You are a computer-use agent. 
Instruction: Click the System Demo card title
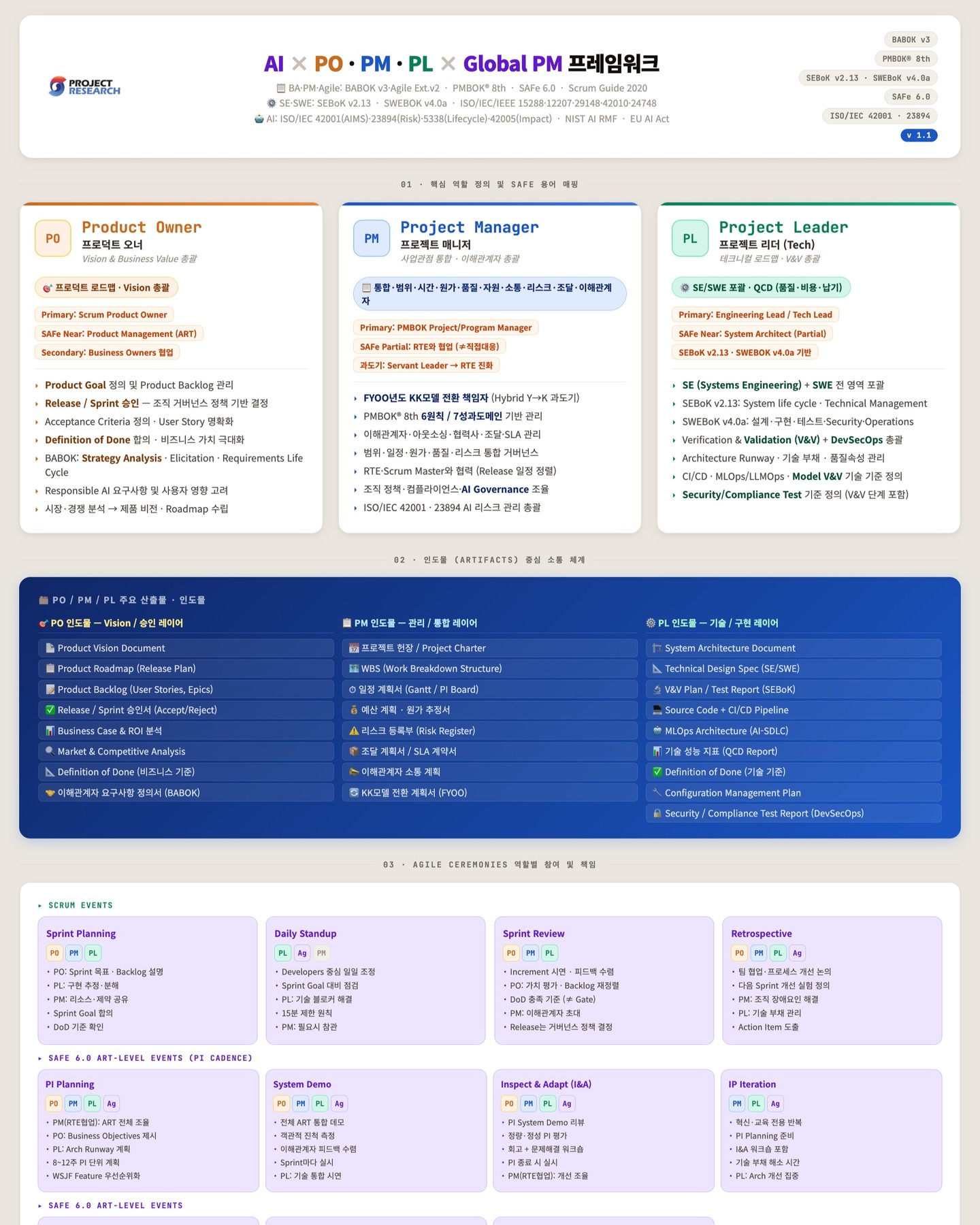pos(302,1084)
